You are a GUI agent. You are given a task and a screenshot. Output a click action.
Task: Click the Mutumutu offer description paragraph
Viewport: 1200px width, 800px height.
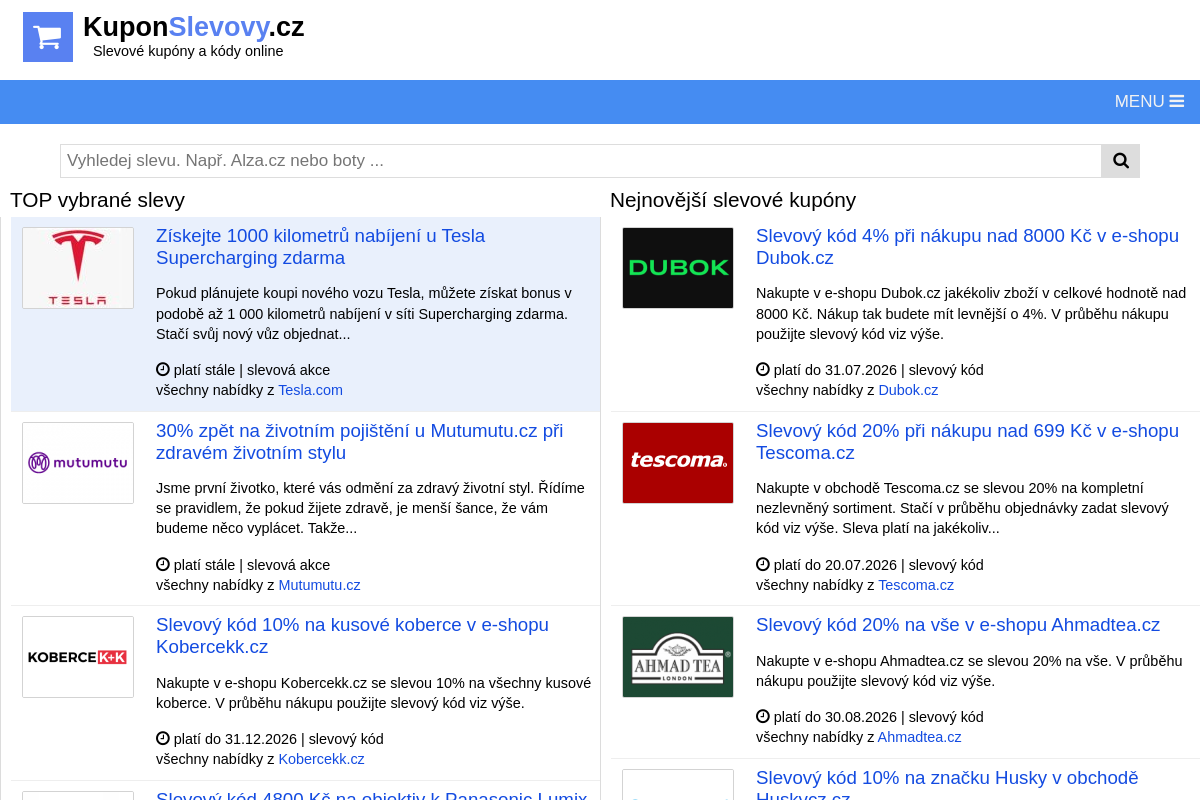pyautogui.click(x=370, y=508)
